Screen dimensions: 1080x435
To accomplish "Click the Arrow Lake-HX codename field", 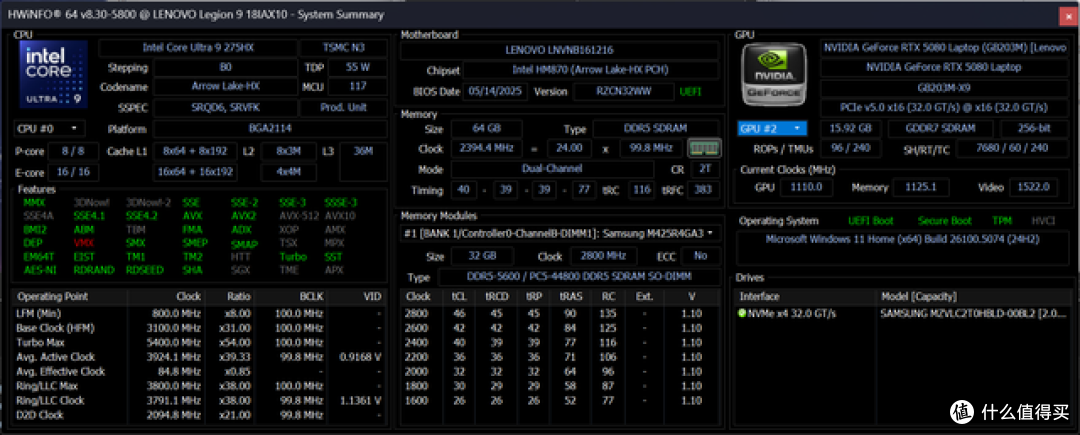I will pyautogui.click(x=225, y=87).
